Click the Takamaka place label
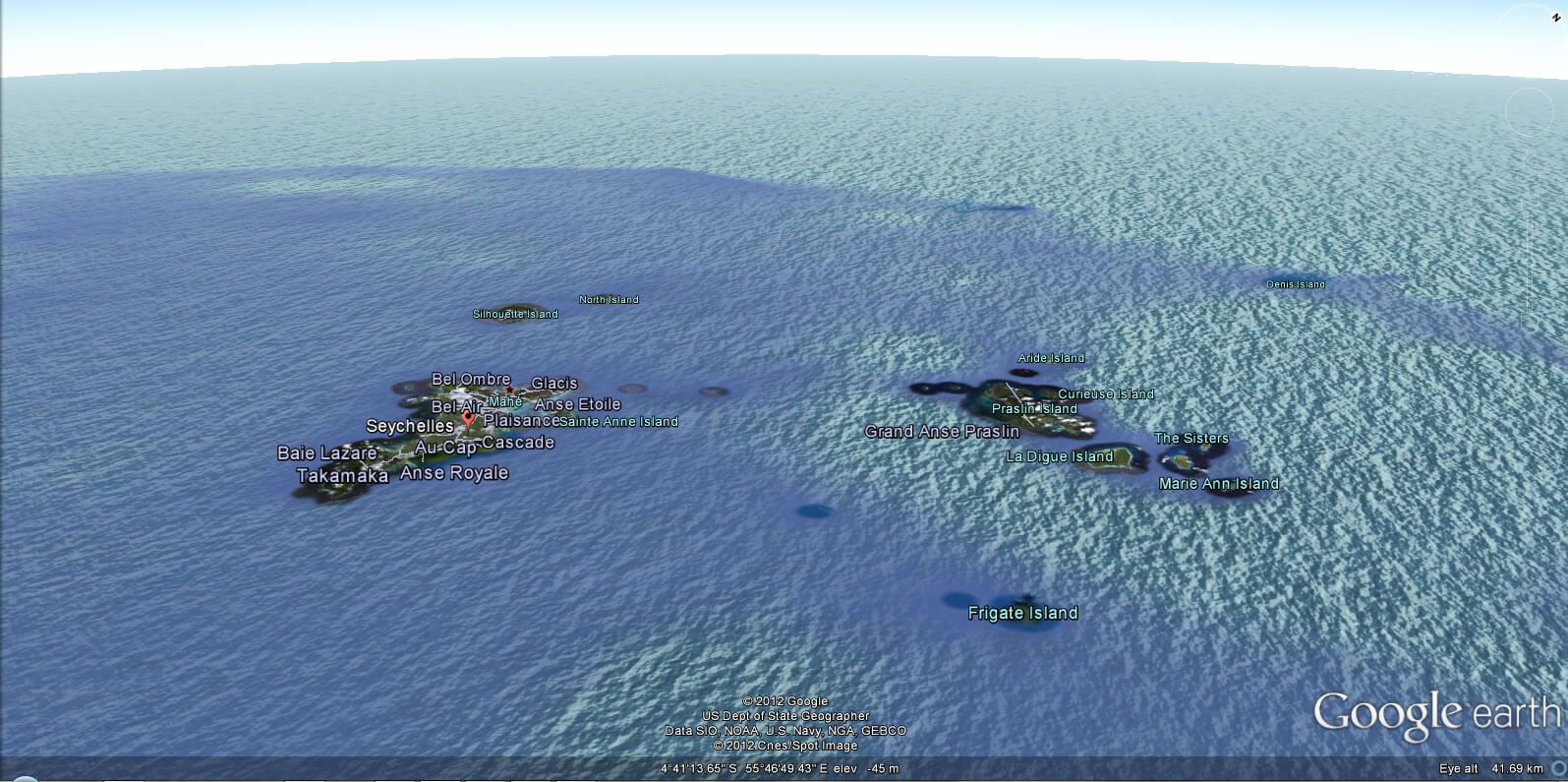The image size is (1568, 782). coord(342,476)
